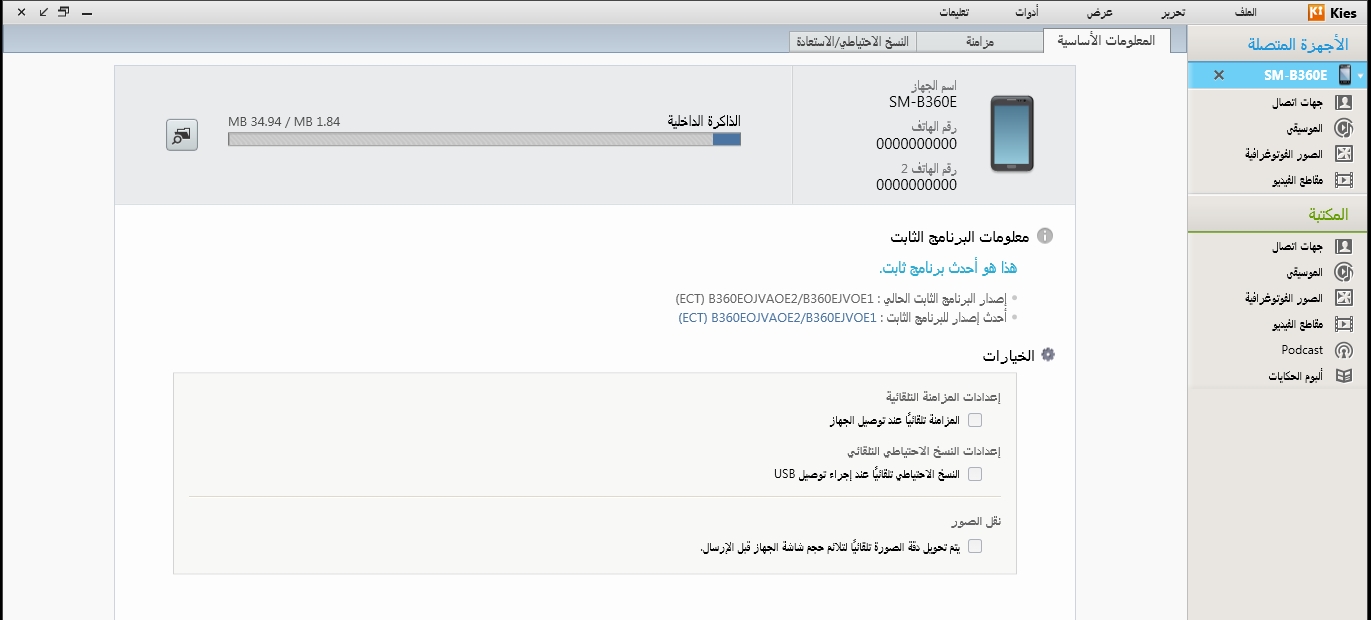The width and height of the screenshot is (1371, 620).
Task: Click the 'هذا هو أحدث برنامج ثابت' status message
Action: (x=948, y=268)
